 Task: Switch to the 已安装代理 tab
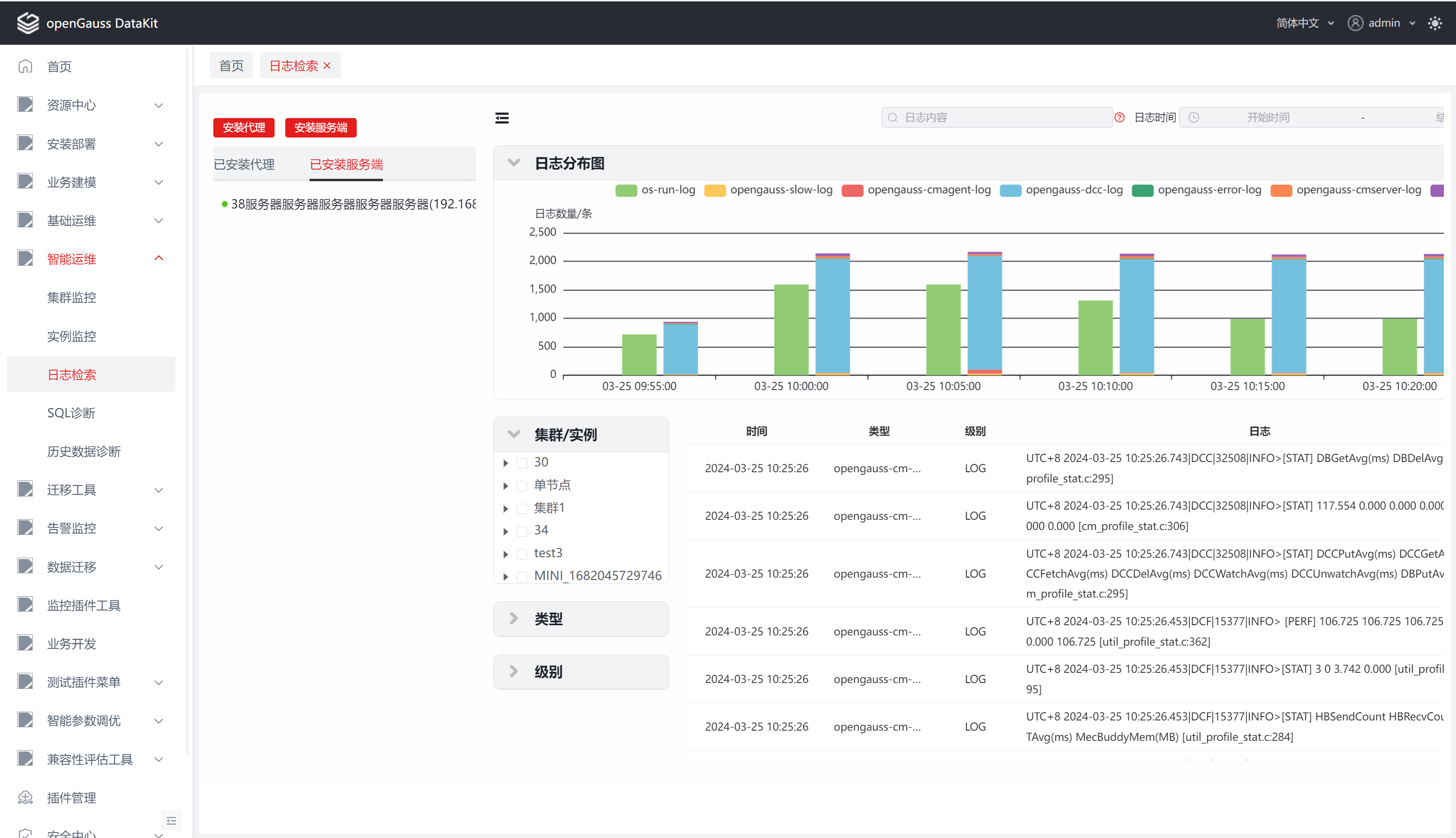point(244,165)
